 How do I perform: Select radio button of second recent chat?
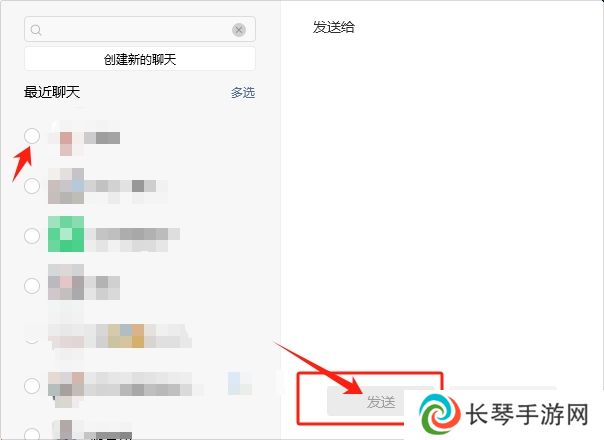[32, 186]
